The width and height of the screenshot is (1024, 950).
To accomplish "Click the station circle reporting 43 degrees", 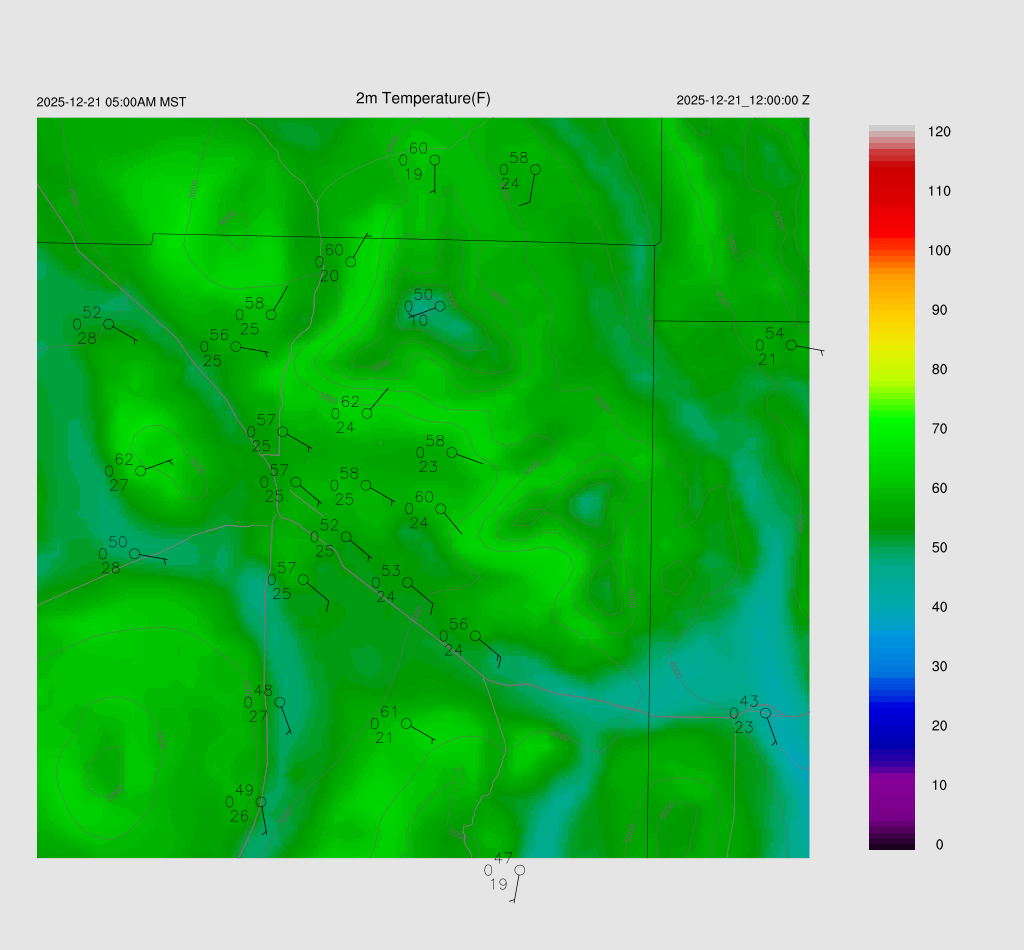I will coord(765,713).
